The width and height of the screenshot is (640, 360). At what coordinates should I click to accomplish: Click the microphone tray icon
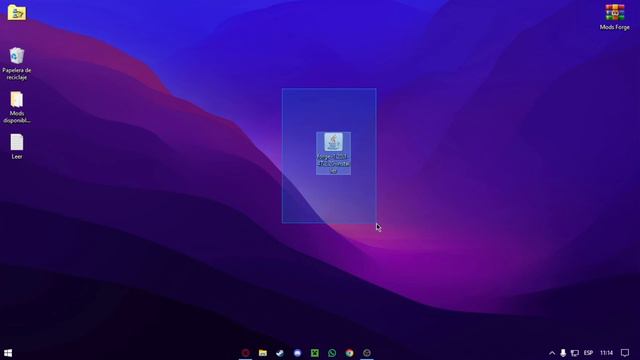563,353
